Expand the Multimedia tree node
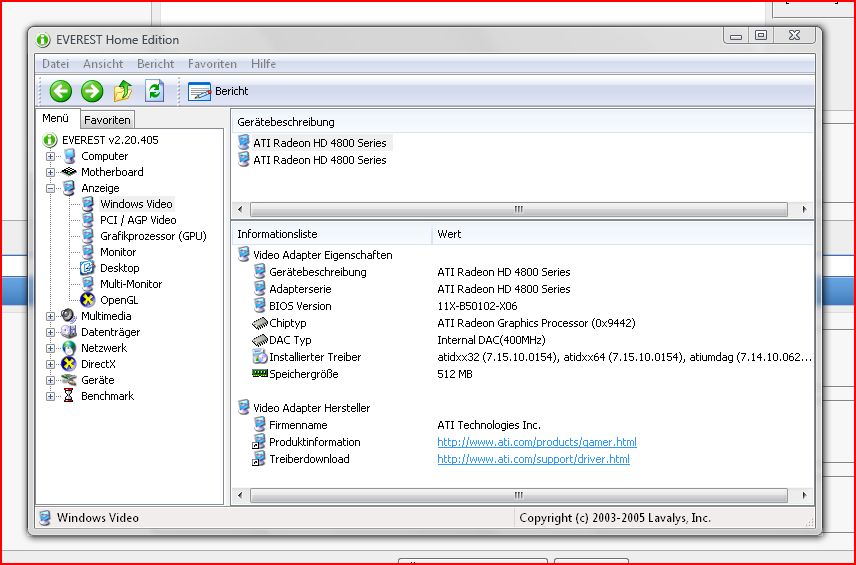 (50, 316)
